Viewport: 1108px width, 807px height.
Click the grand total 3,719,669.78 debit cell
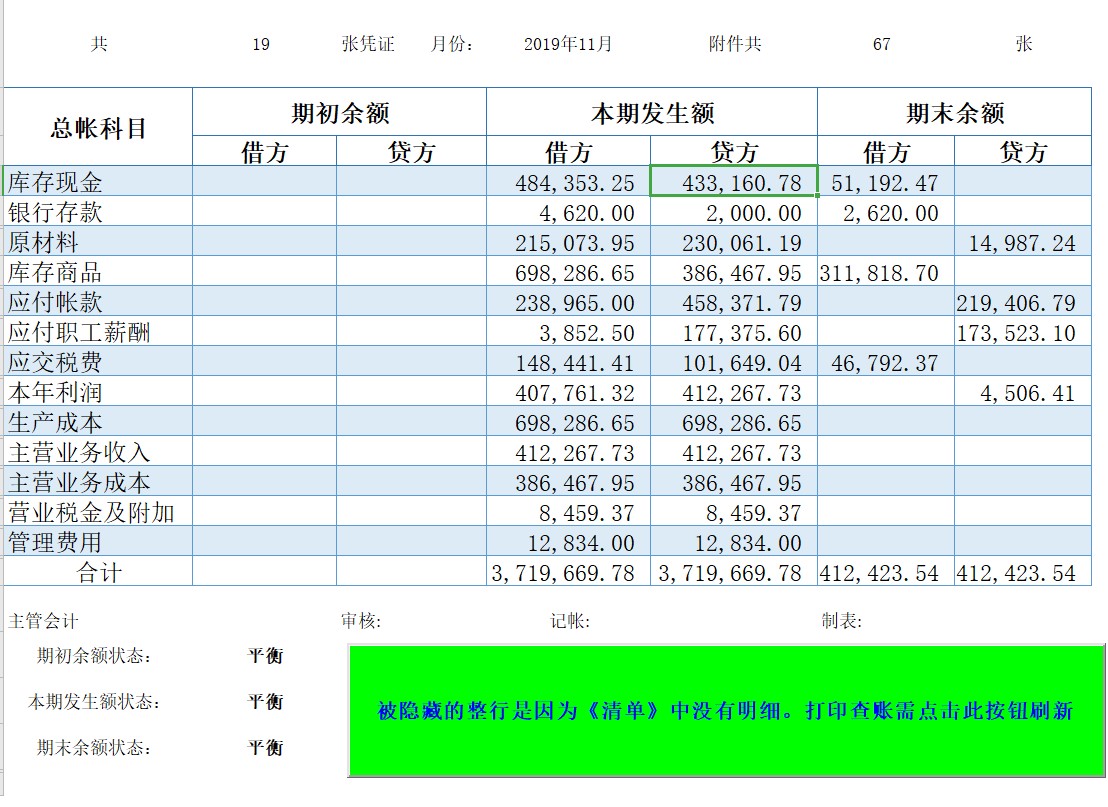coord(565,573)
